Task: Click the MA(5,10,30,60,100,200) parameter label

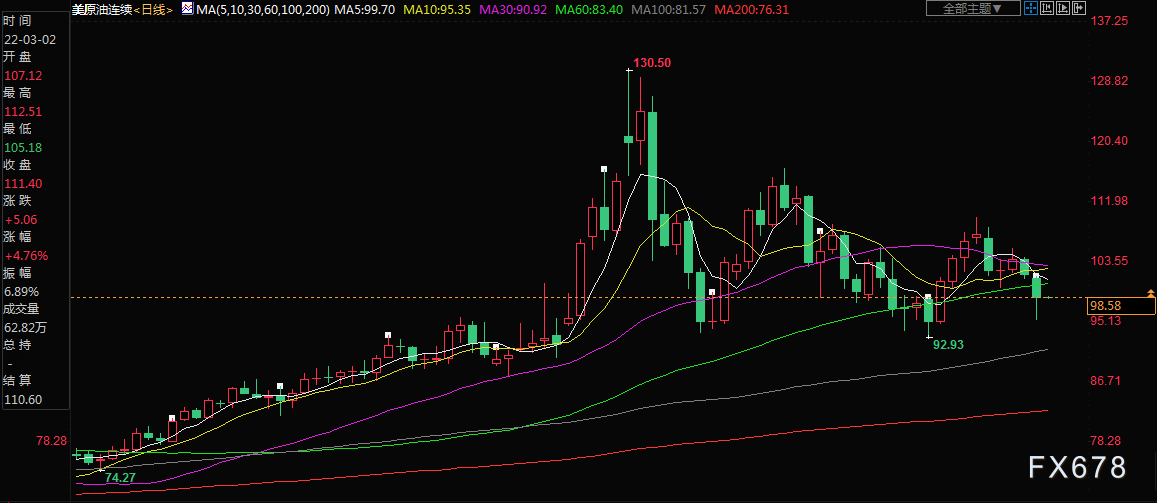Action: [x=263, y=10]
